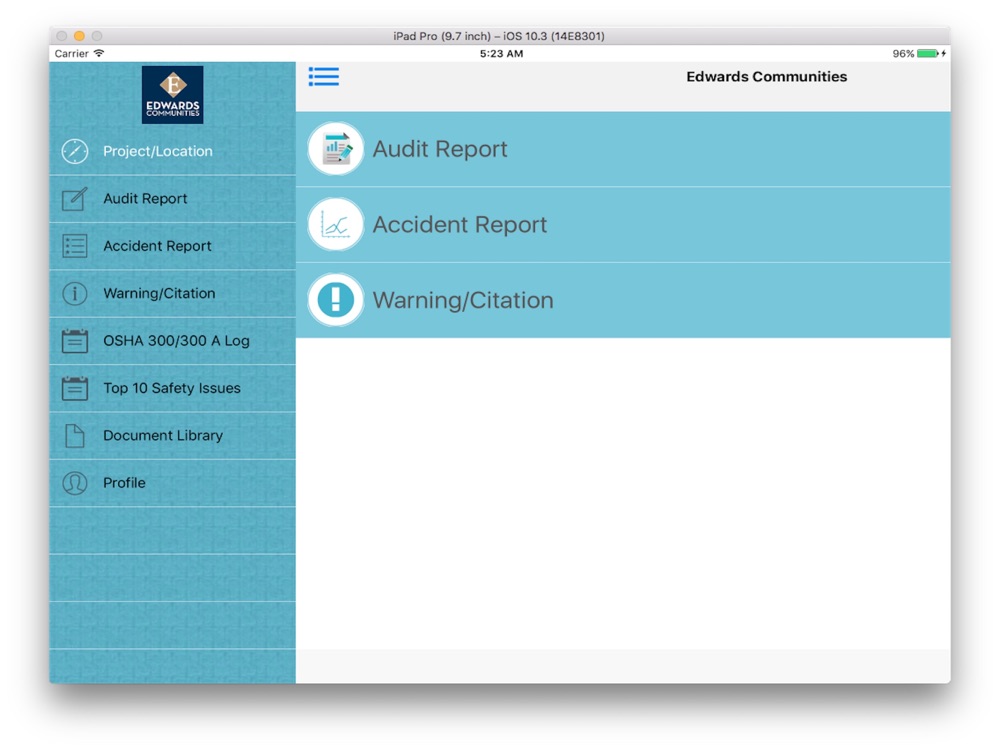Click the Accident Report list icon in sidebar
The width and height of the screenshot is (1000, 750).
(x=75, y=246)
